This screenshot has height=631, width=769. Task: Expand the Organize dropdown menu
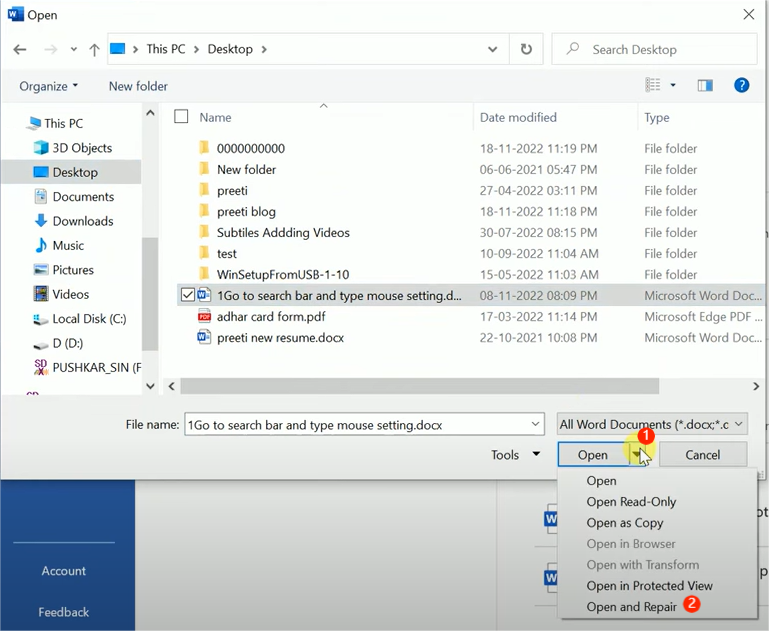tap(48, 86)
